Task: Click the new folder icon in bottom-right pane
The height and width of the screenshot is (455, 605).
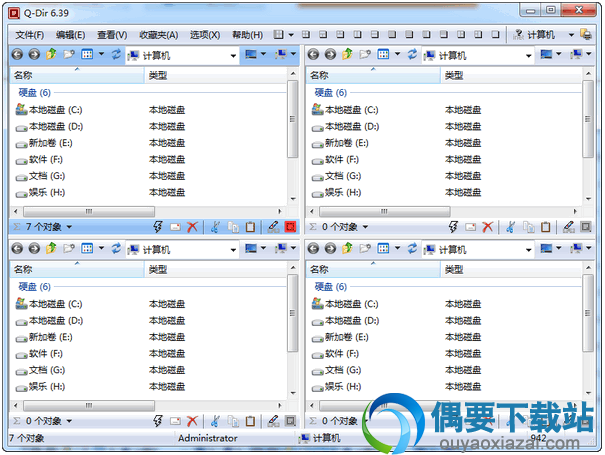Action: click(x=365, y=248)
